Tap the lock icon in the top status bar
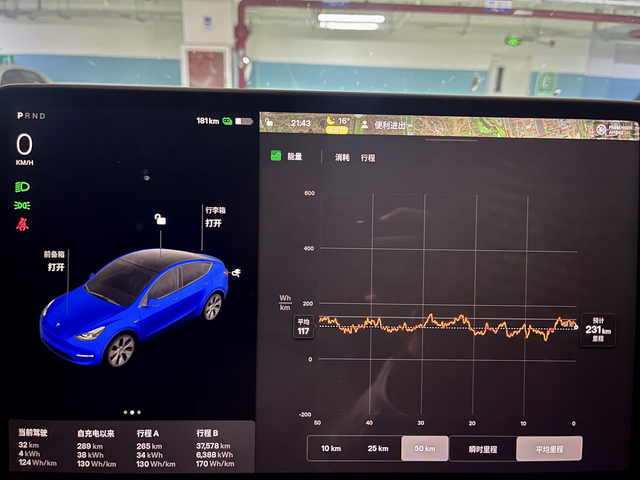The width and height of the screenshot is (640, 480). [x=269, y=122]
